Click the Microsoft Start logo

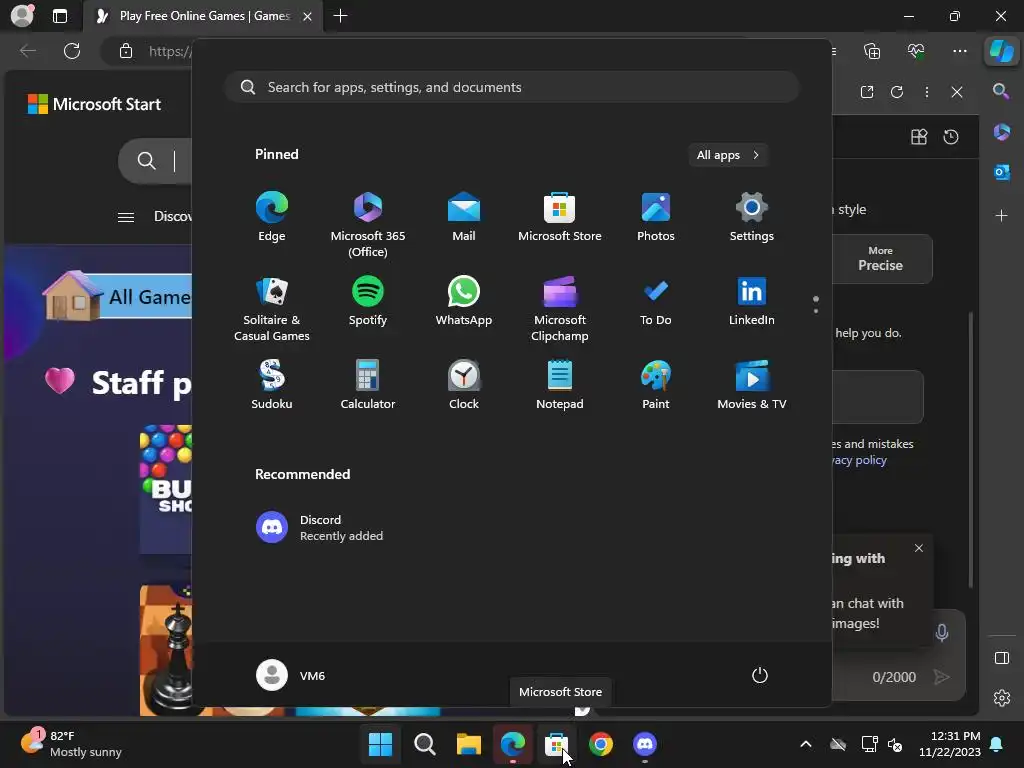pos(94,104)
